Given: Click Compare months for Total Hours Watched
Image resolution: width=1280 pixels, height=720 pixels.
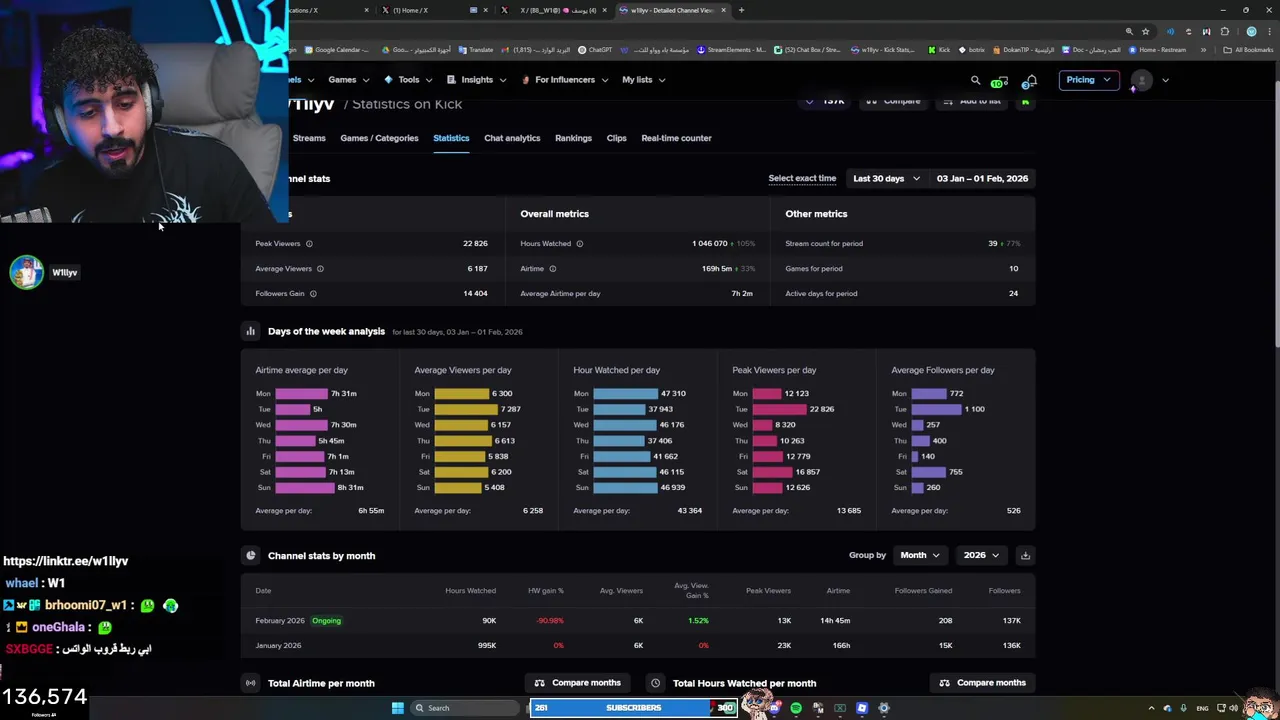Looking at the screenshot, I should click(x=982, y=683).
